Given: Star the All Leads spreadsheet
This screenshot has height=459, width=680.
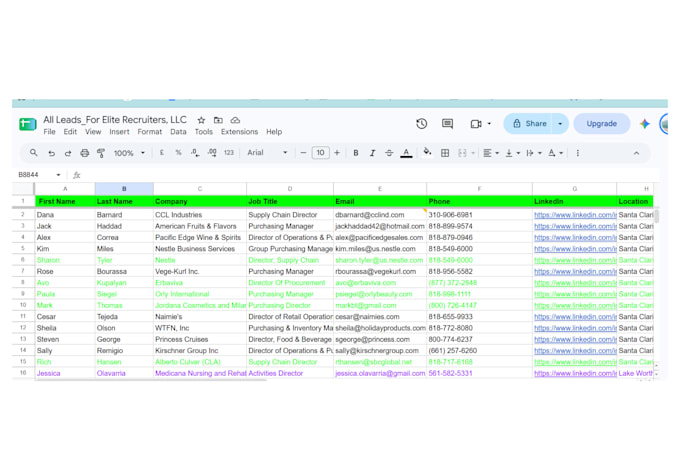Looking at the screenshot, I should point(201,120).
